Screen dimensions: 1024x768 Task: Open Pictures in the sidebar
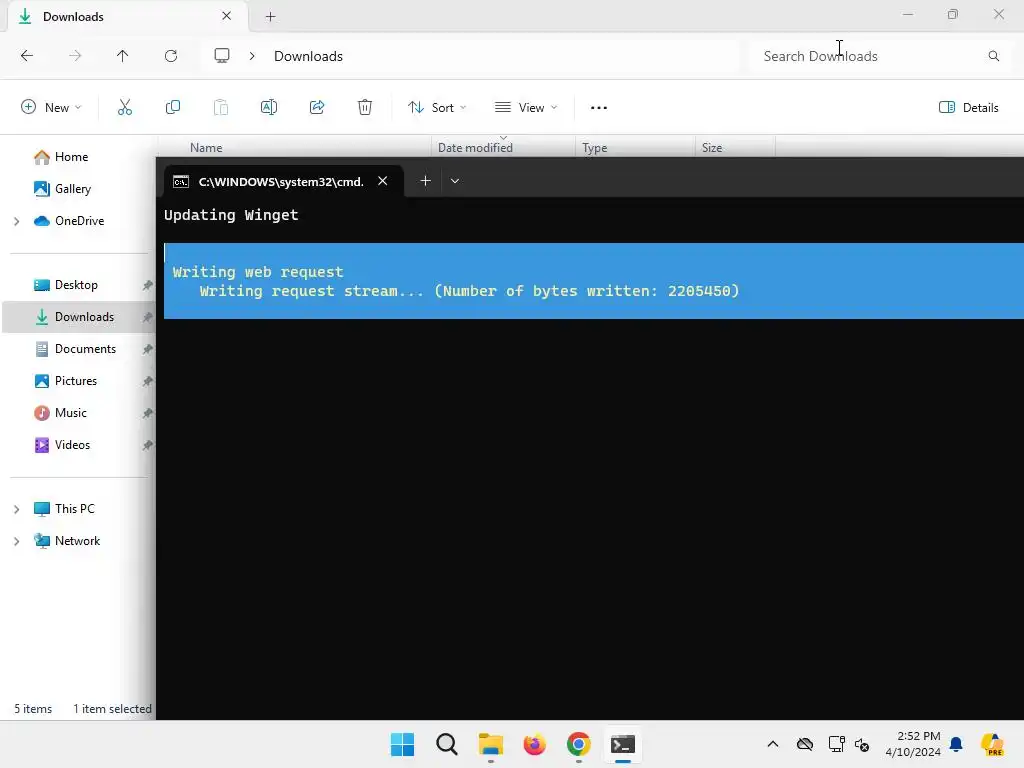pyautogui.click(x=76, y=381)
